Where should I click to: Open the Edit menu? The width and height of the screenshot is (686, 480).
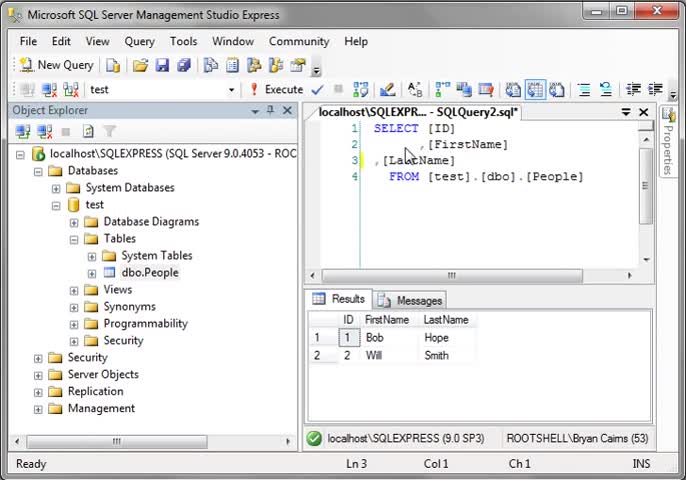(x=61, y=41)
